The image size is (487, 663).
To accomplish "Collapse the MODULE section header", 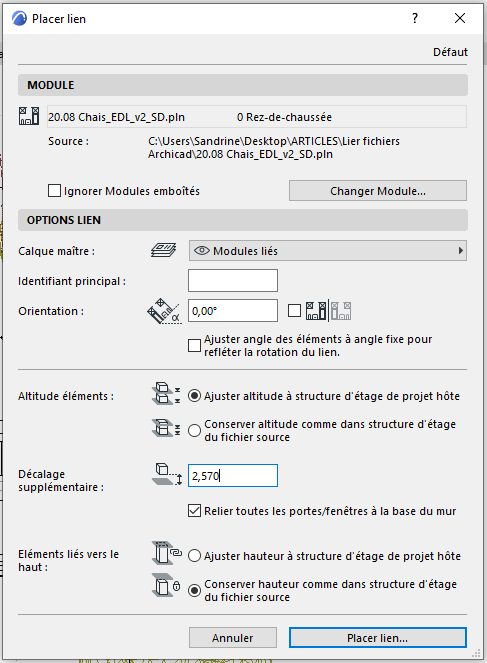I will [243, 85].
